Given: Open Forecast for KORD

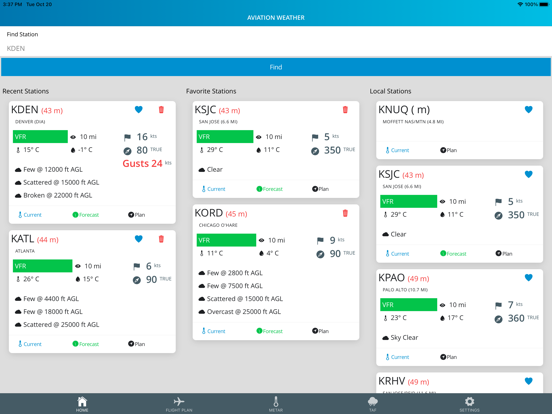Looking at the screenshot, I should (269, 331).
